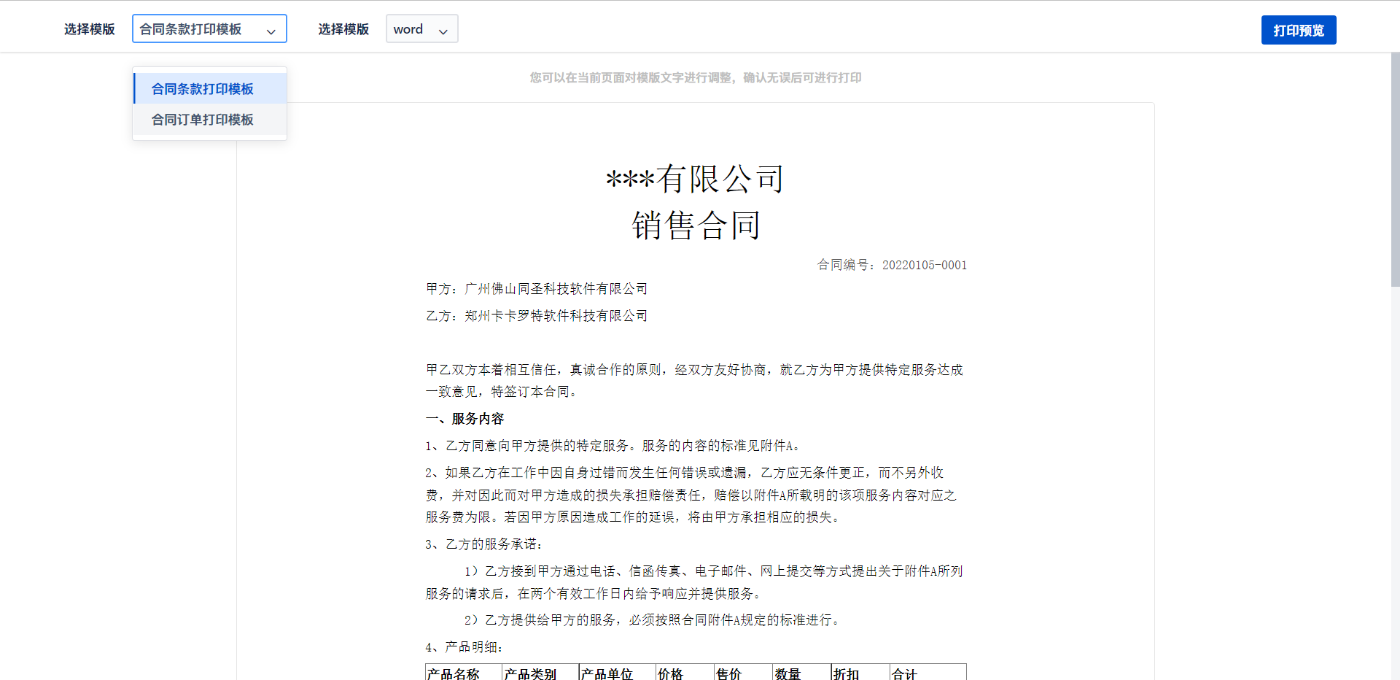Click the ***有限公司 document title

coord(695,179)
